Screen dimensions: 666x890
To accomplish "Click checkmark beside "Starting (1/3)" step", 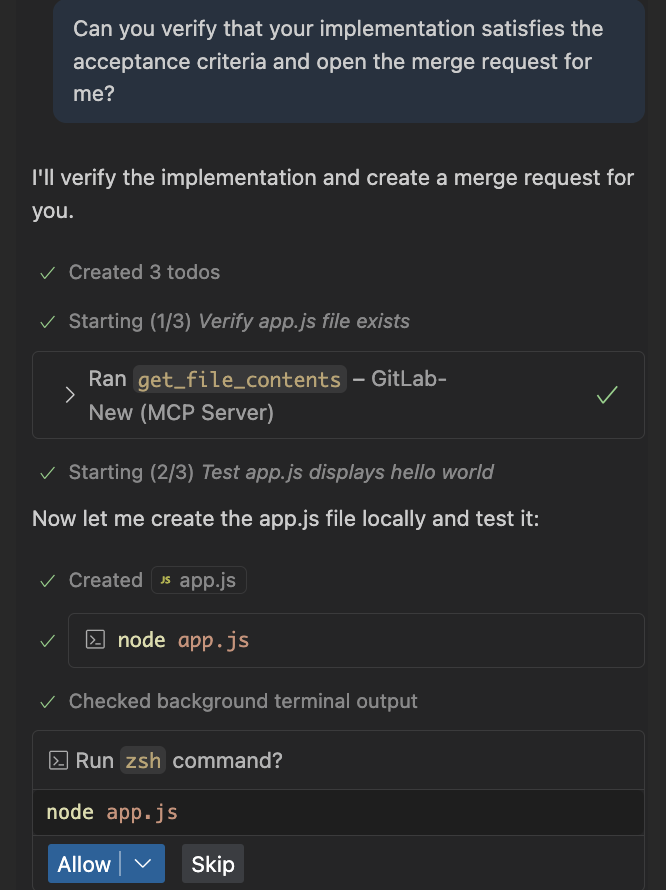I will [46, 322].
